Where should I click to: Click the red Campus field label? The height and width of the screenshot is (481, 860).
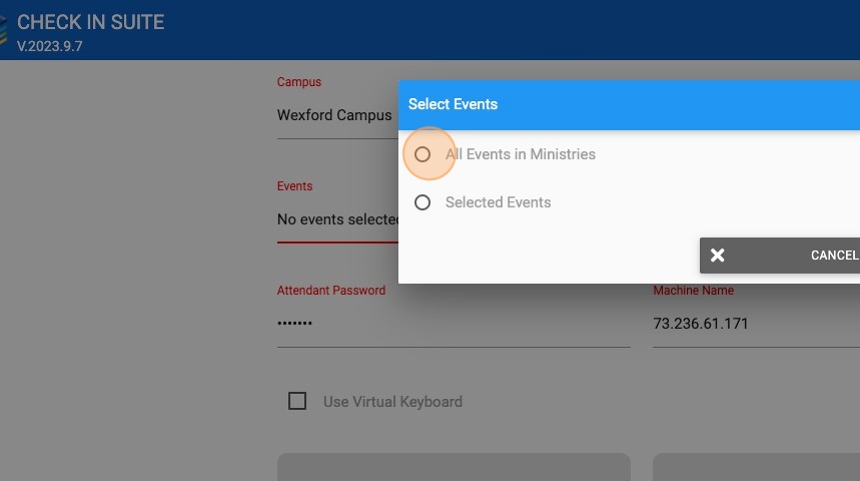[299, 82]
